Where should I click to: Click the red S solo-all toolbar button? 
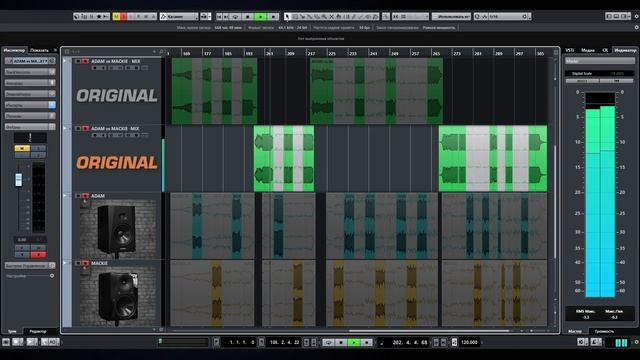click(124, 17)
